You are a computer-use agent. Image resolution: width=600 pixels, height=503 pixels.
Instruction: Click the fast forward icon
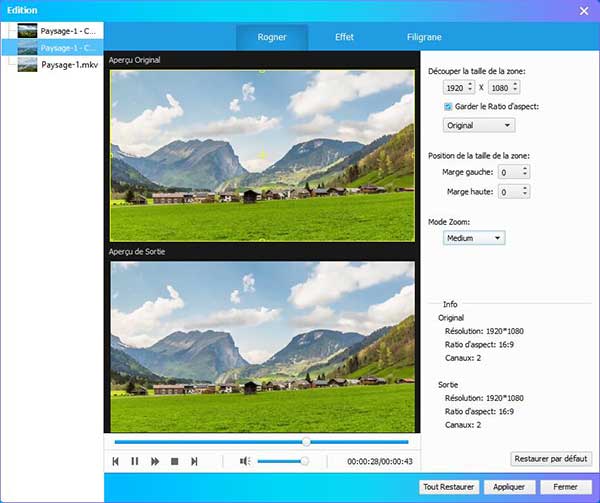pos(155,461)
